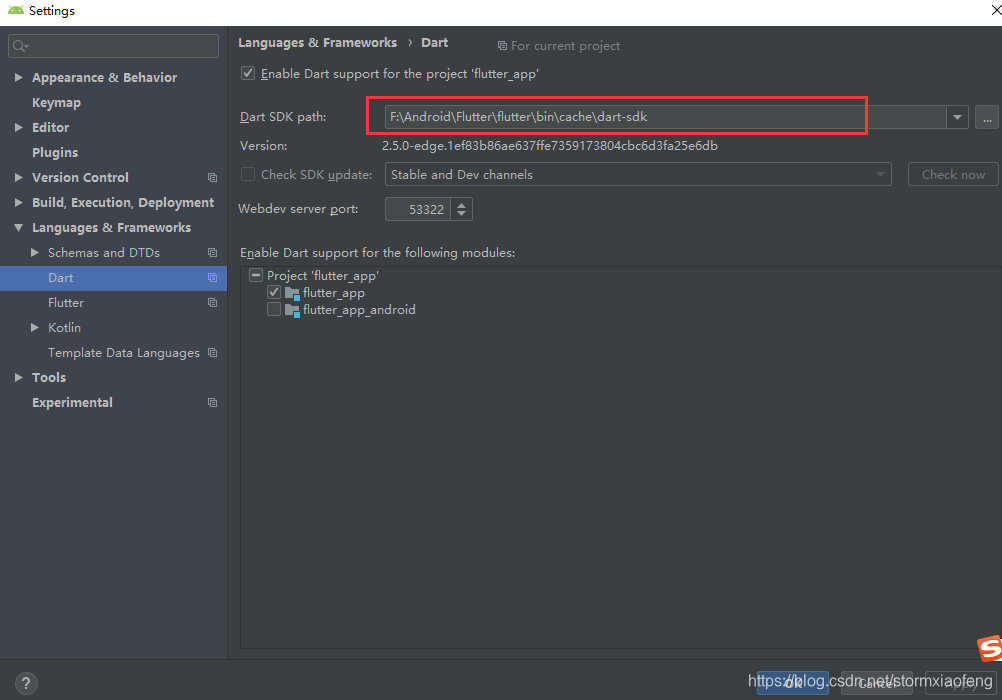Click the OK button

[793, 683]
